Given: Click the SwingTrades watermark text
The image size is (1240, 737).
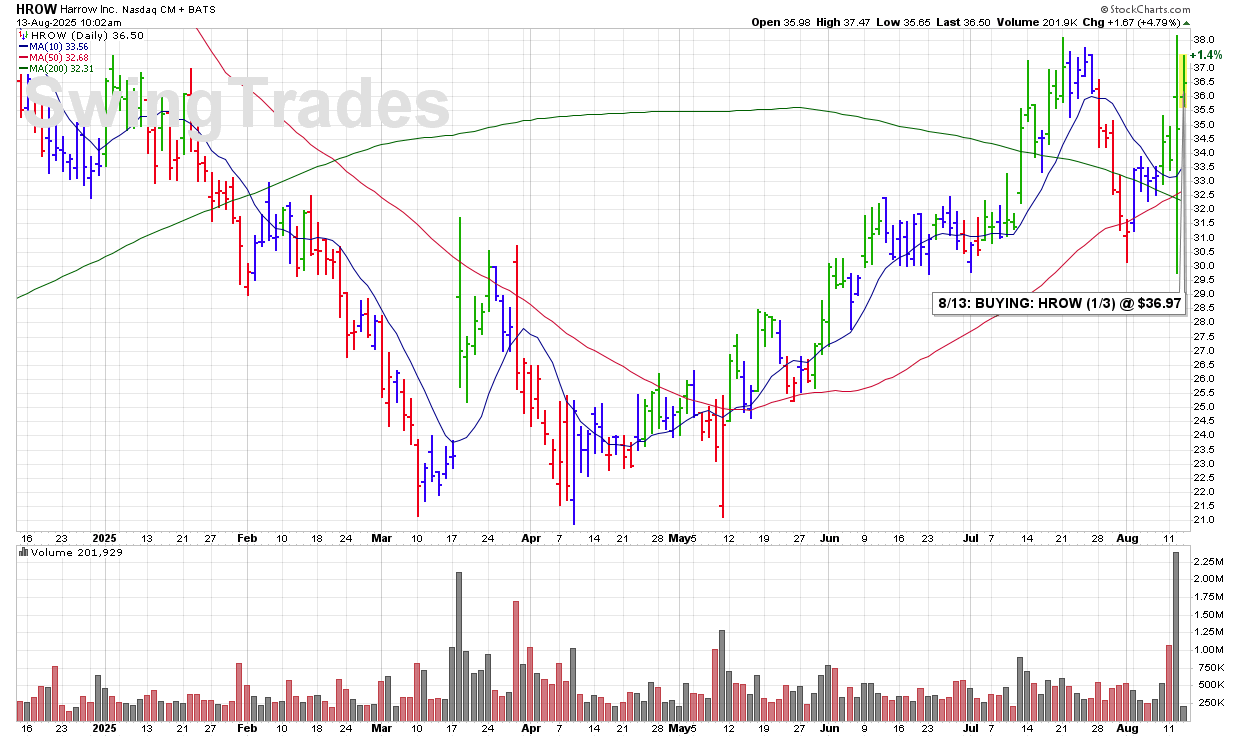Looking at the screenshot, I should 236,104.
